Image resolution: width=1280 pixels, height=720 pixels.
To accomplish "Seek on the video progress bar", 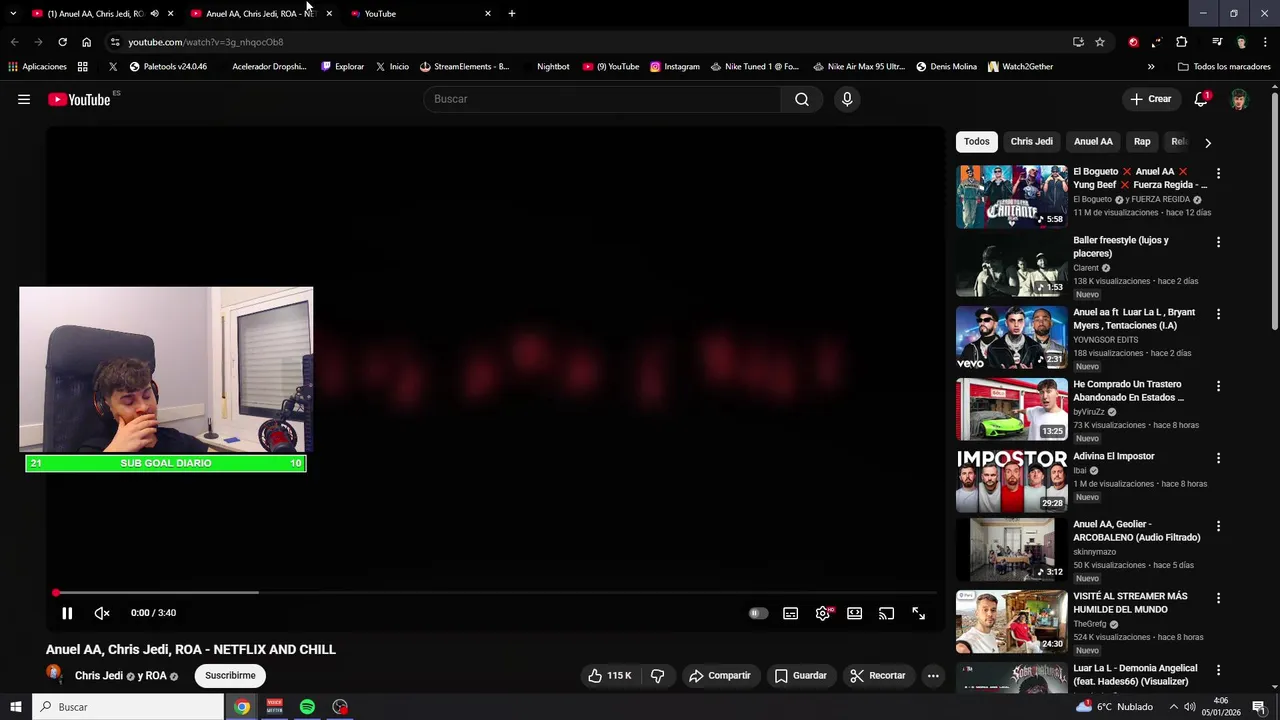I will pos(495,593).
